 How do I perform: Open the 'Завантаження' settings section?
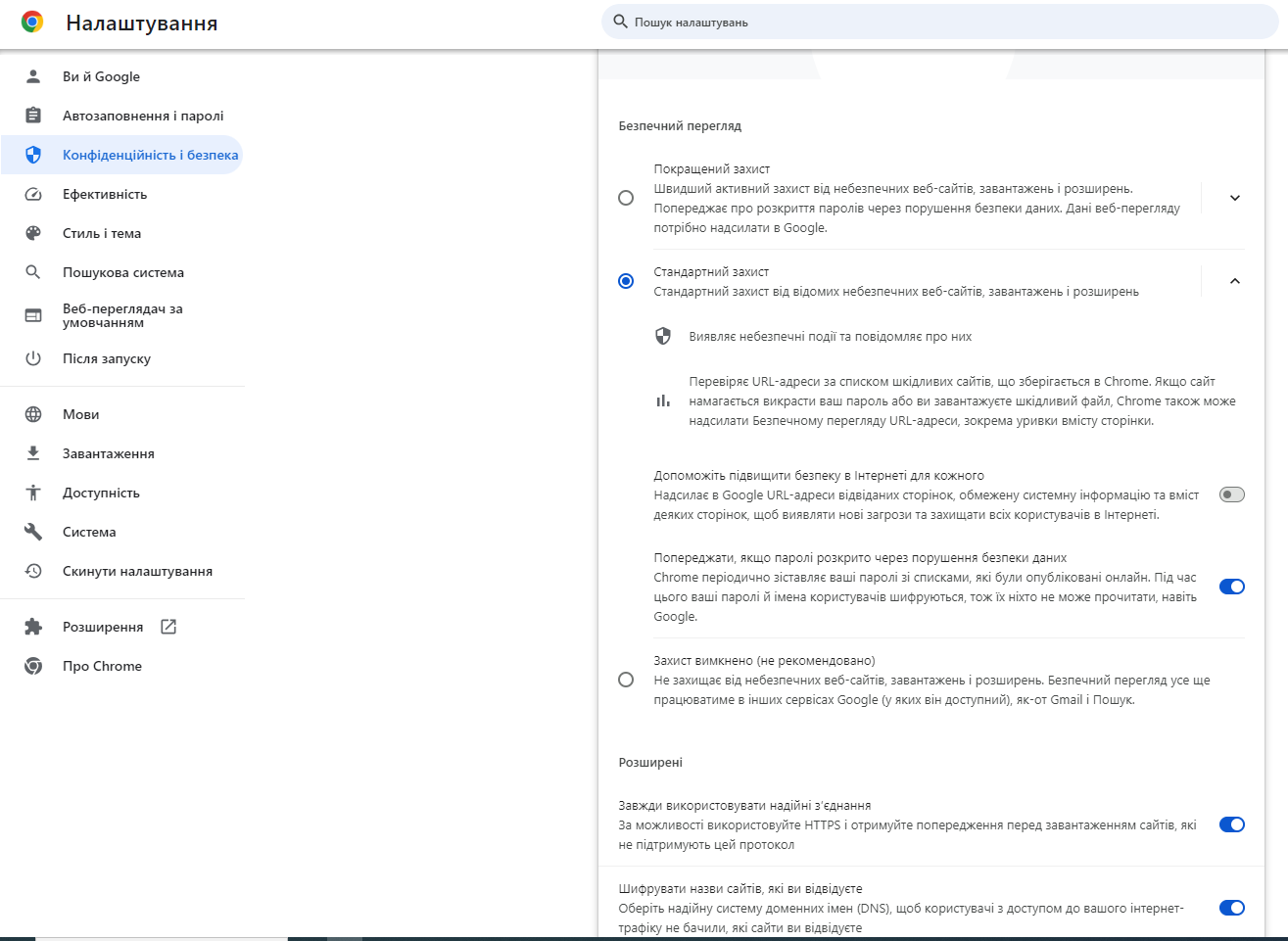[108, 453]
